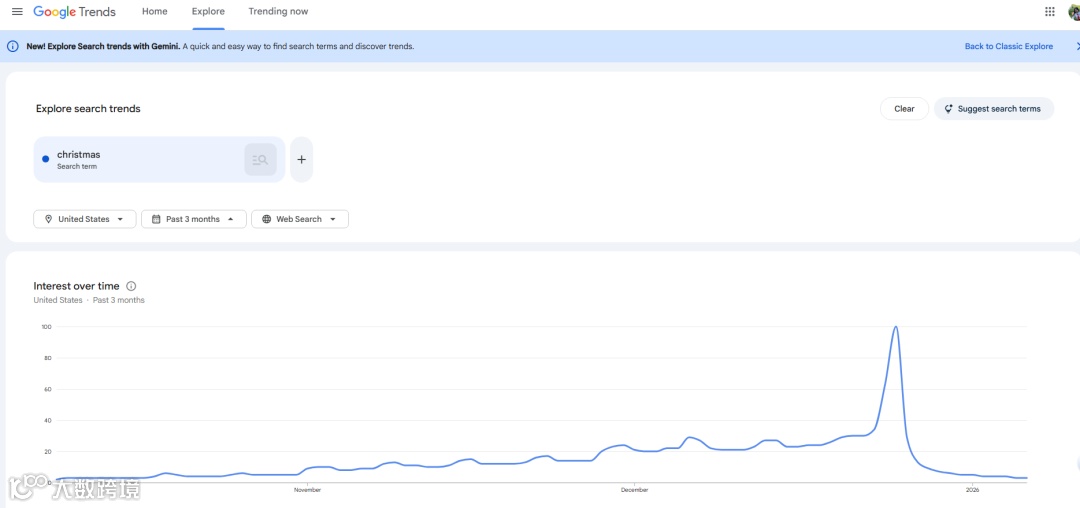Follow the Back to Classic Explore link

coord(1008,46)
